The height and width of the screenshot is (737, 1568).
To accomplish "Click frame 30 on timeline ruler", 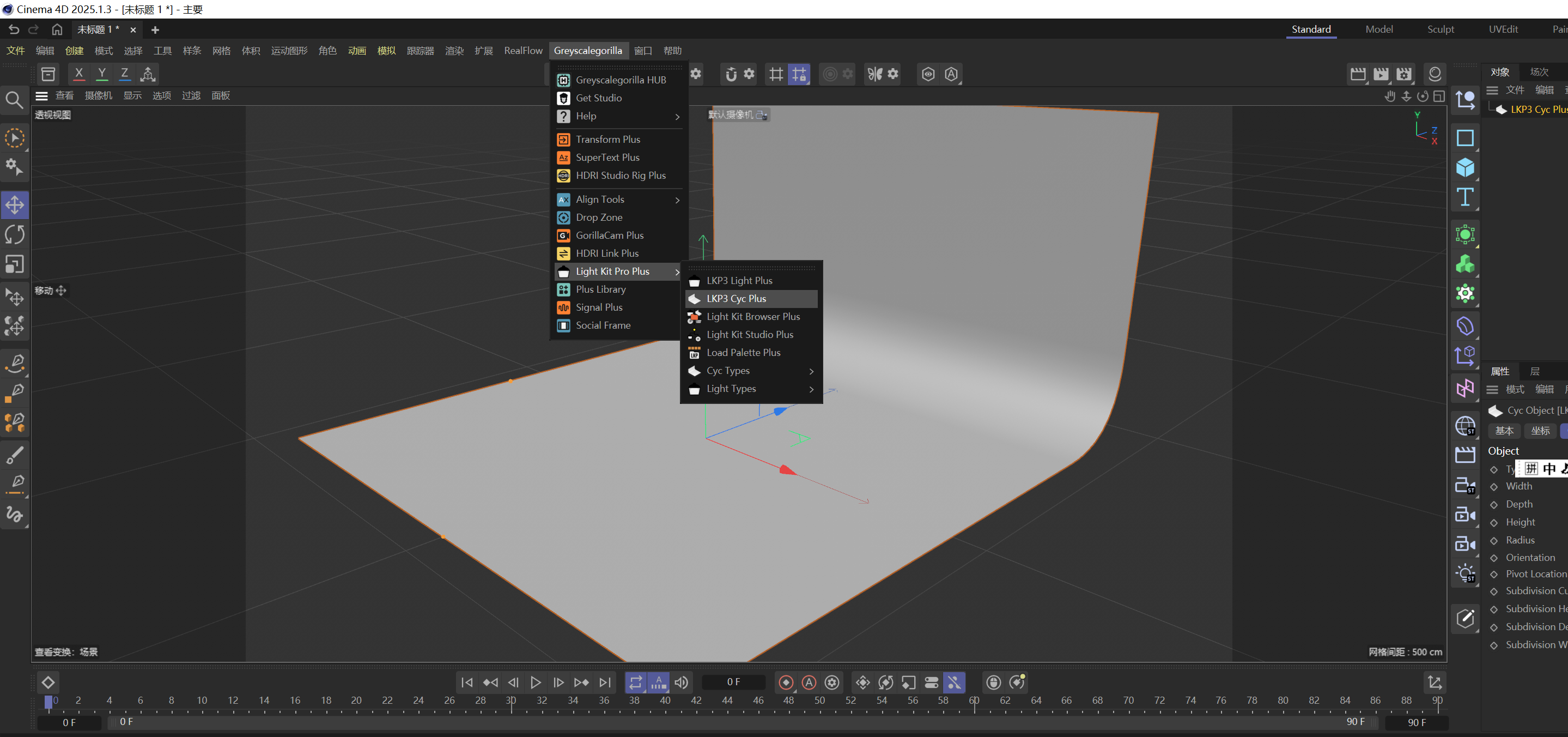I will coord(511,702).
